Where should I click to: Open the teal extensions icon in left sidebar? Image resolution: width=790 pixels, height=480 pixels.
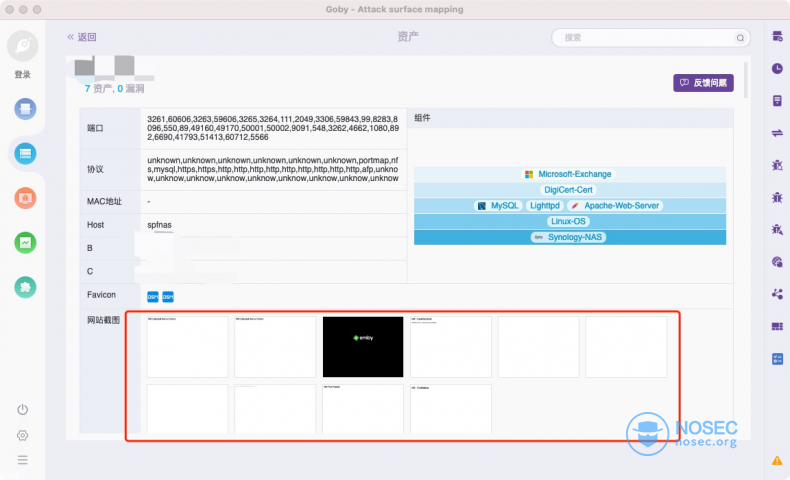(x=25, y=287)
